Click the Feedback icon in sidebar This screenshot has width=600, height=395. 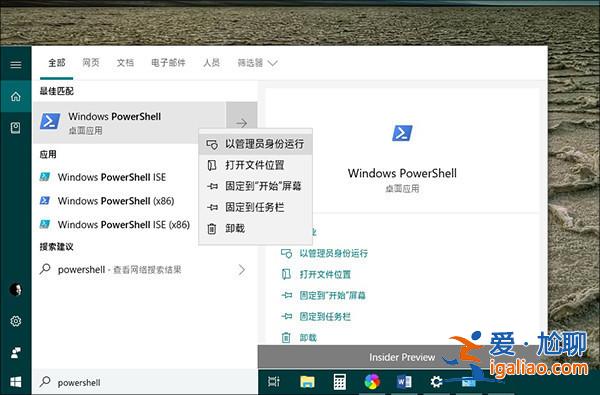16,352
